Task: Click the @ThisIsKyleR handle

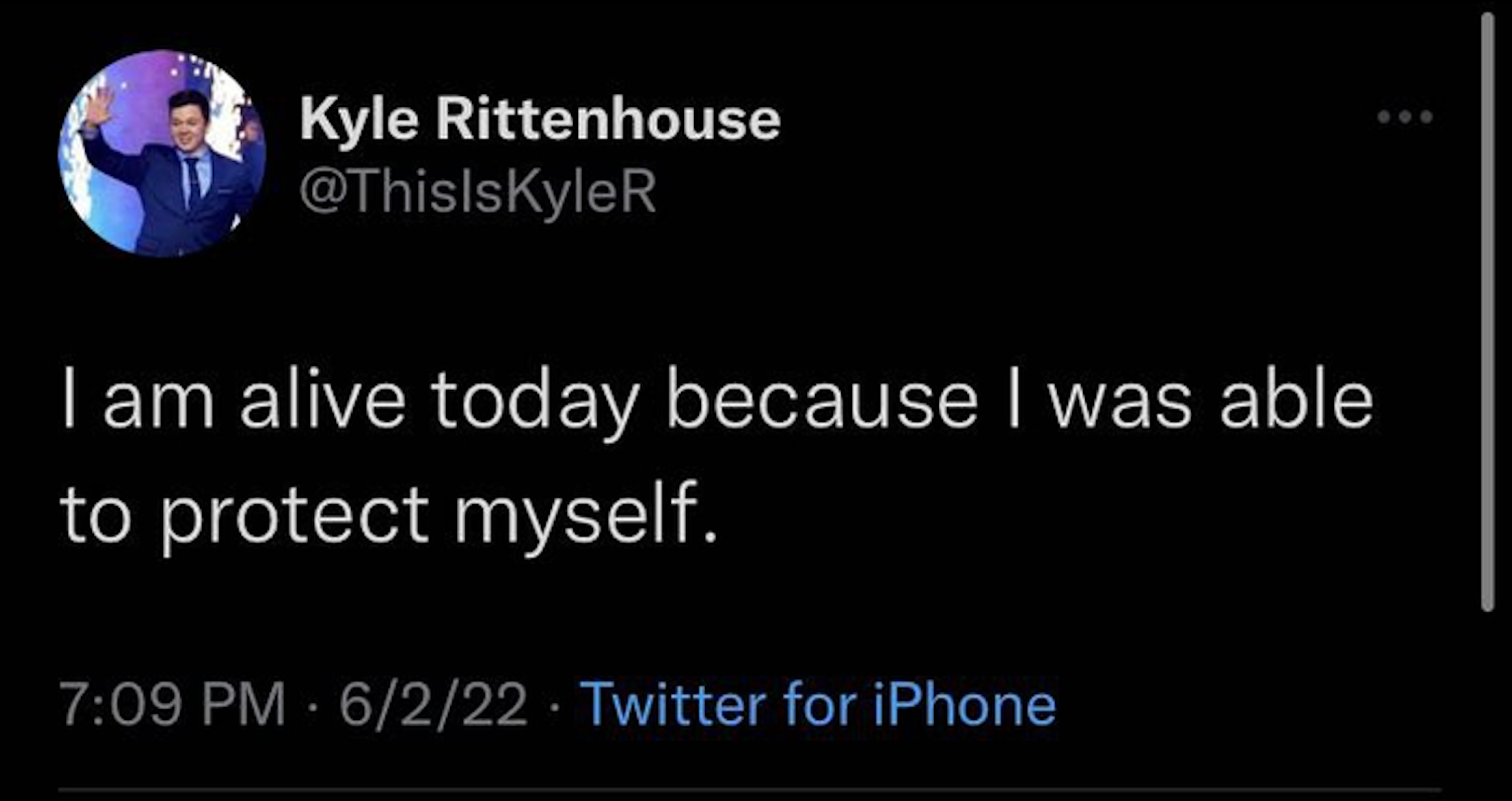Action: (478, 192)
